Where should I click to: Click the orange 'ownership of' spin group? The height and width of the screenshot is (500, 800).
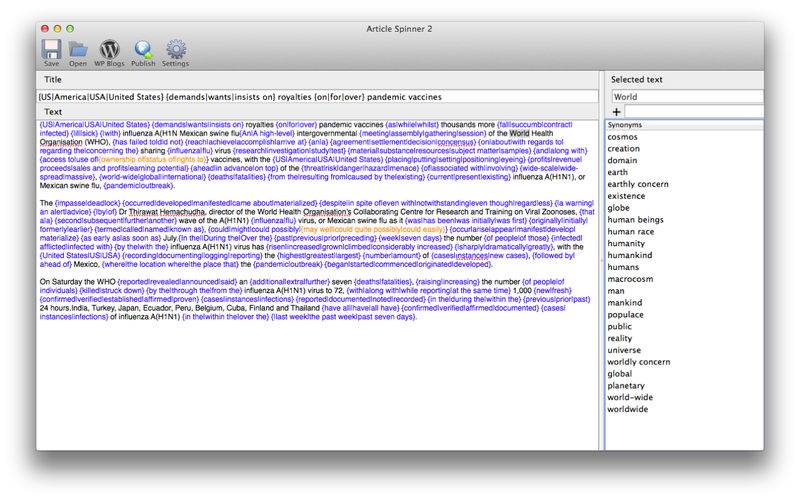point(154,160)
